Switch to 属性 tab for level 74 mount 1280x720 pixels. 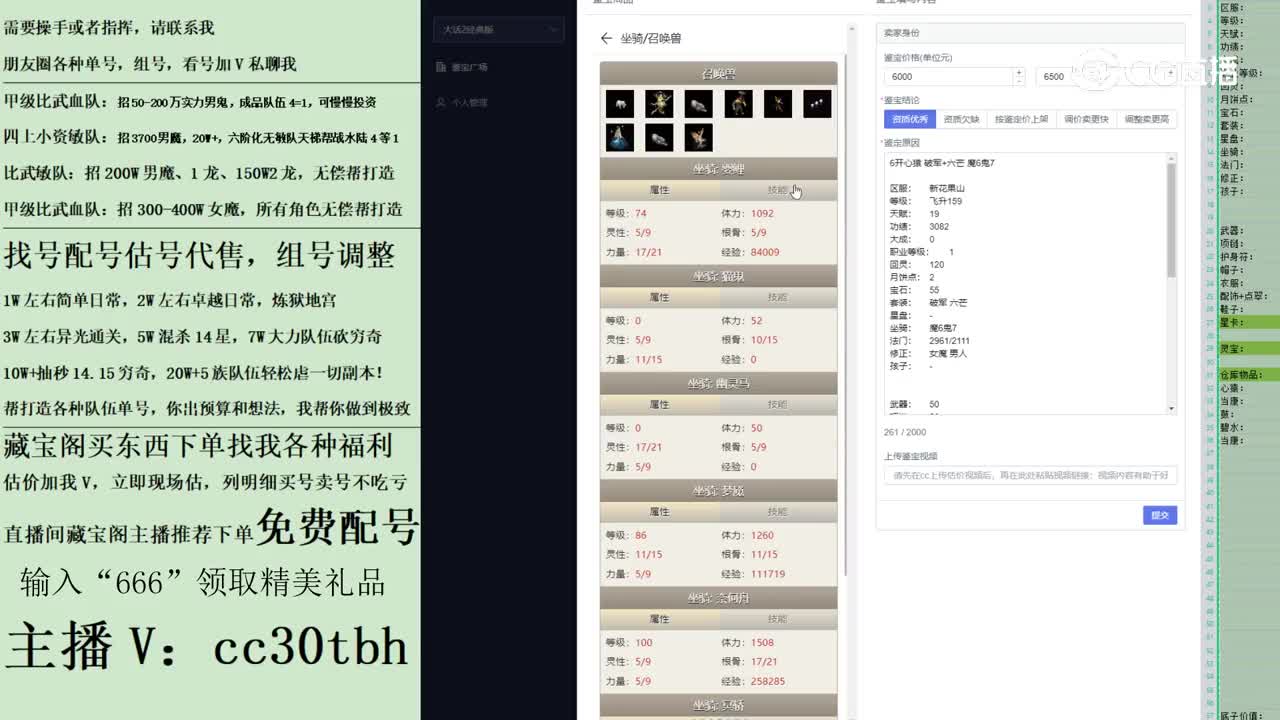click(x=659, y=190)
